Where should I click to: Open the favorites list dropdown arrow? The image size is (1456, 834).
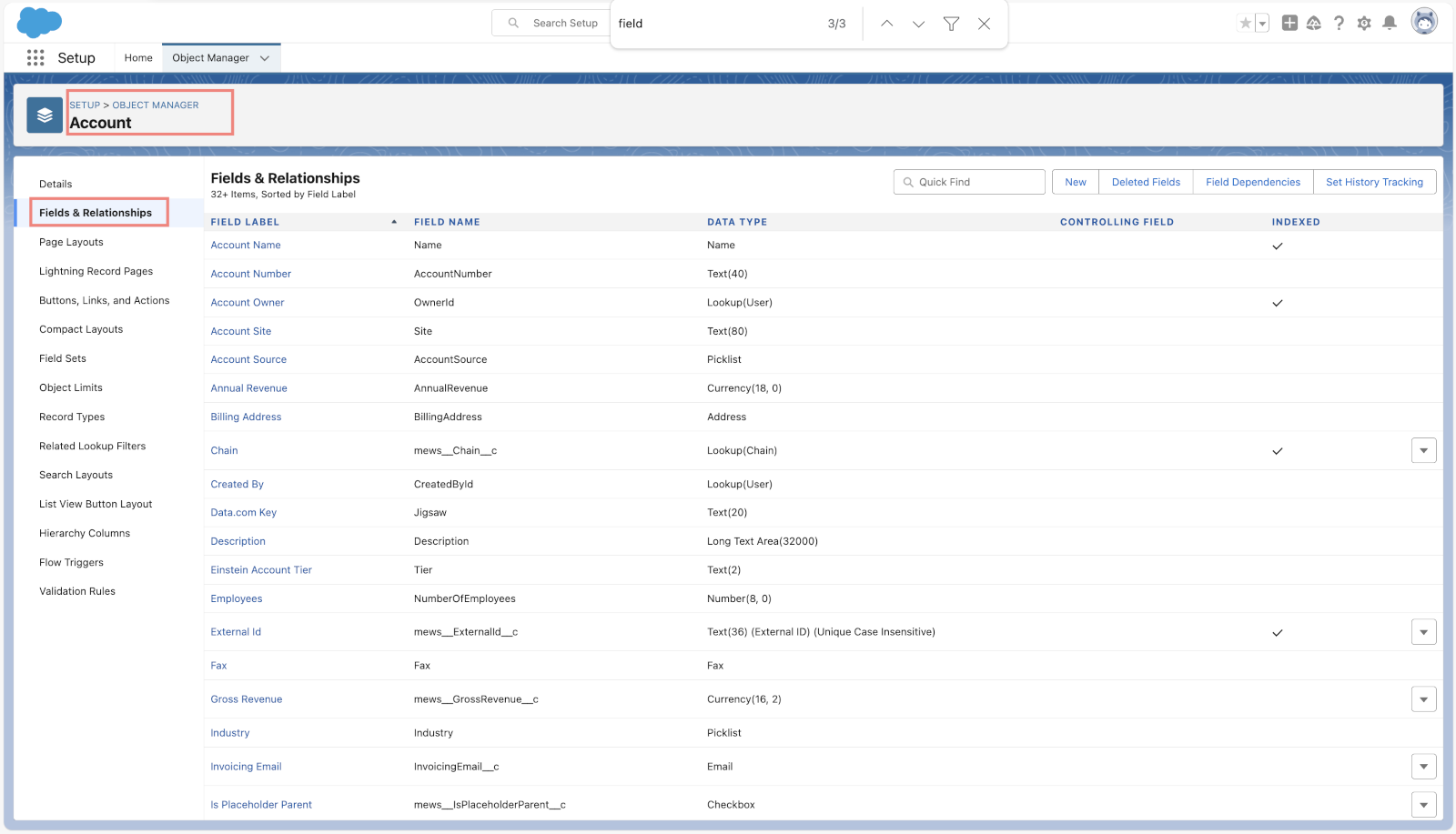[1262, 24]
